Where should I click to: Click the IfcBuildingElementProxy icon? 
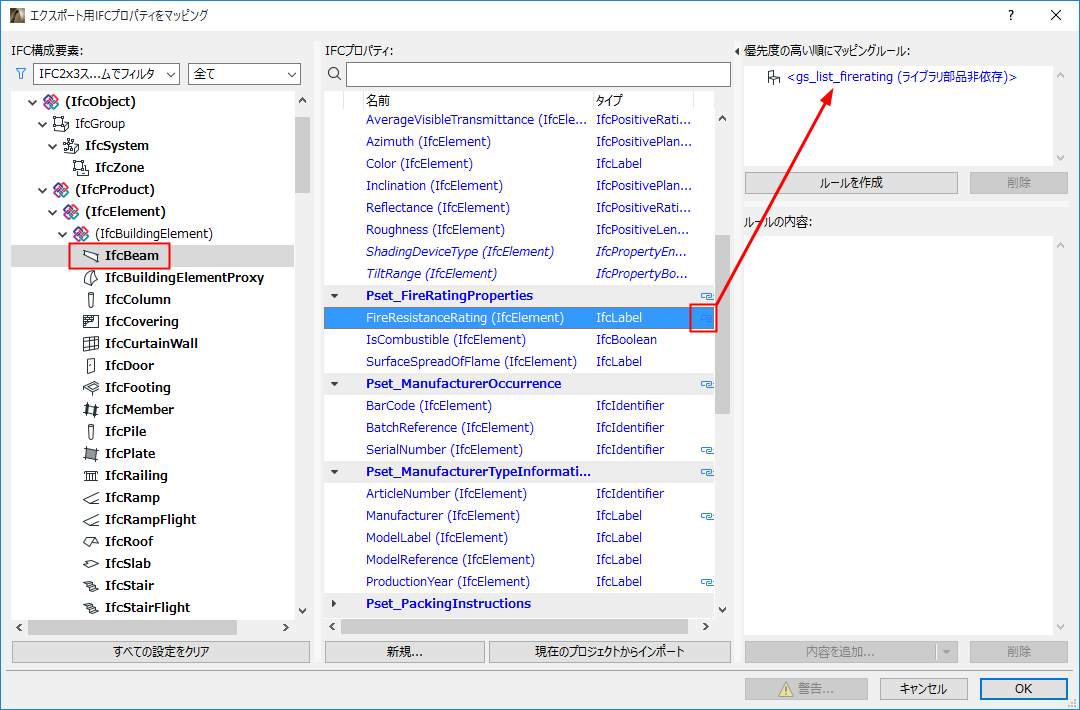pyautogui.click(x=90, y=278)
